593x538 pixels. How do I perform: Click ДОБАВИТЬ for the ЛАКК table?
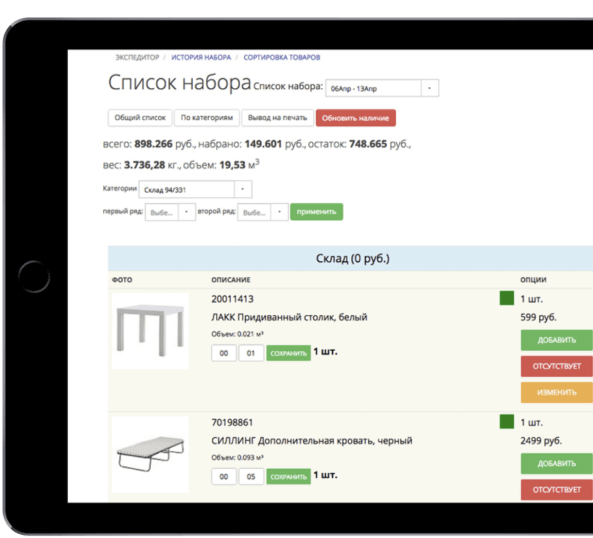(x=557, y=340)
